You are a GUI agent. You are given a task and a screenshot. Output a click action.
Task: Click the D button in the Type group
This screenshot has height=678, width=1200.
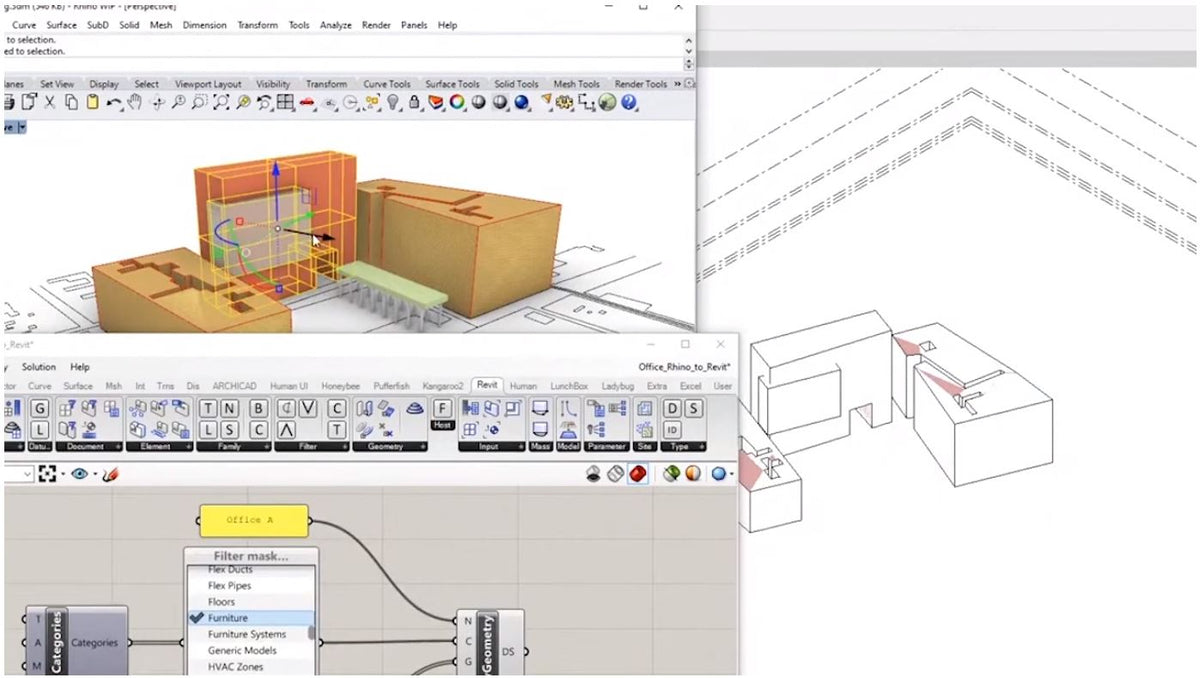pos(670,408)
